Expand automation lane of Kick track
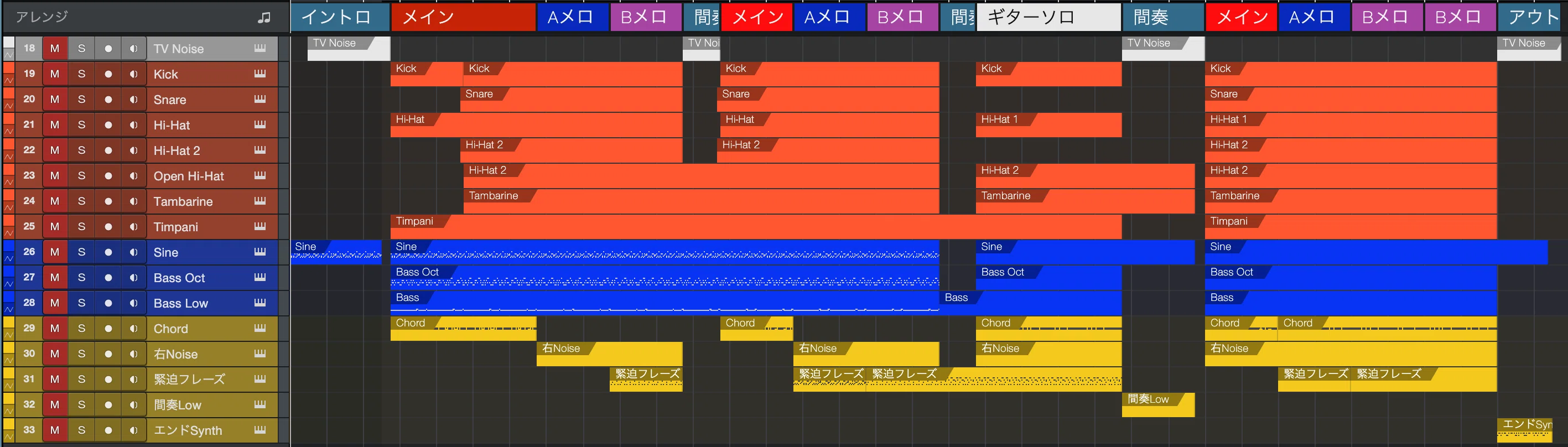1568x447 pixels. [x=8, y=81]
